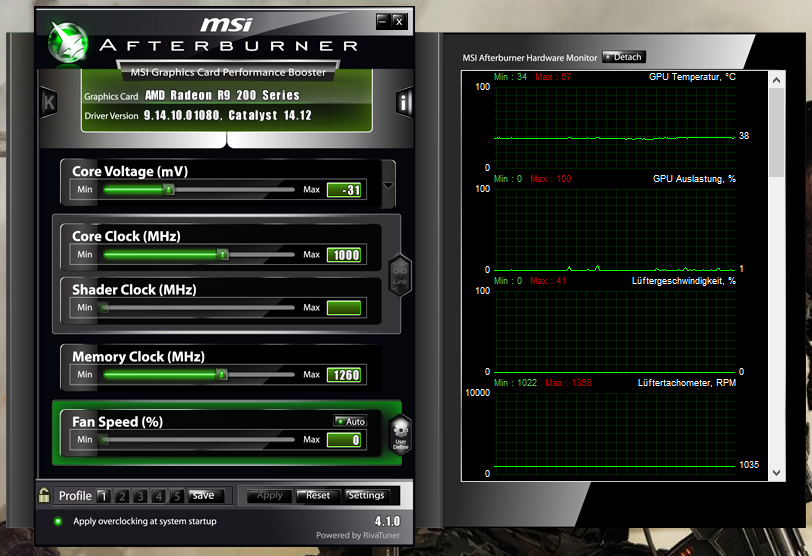Click the Driver Version text 9.14.10.01080

tap(183, 115)
